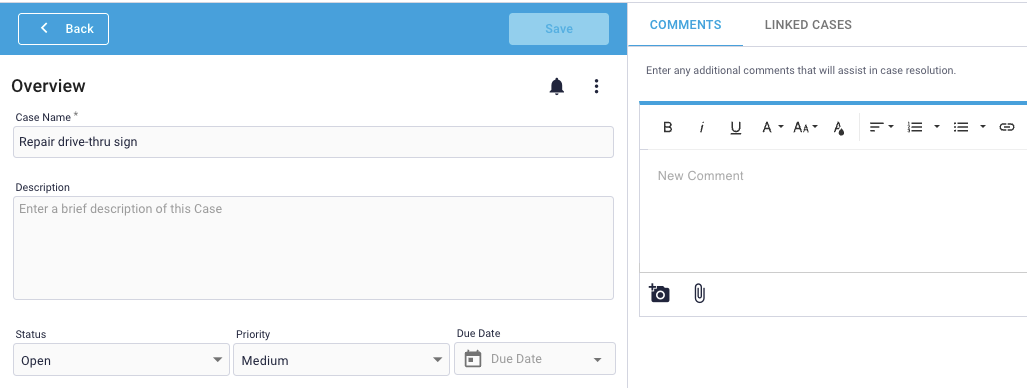This screenshot has height=388, width=1027.
Task: Open the font size AA dropdown
Action: [806, 127]
